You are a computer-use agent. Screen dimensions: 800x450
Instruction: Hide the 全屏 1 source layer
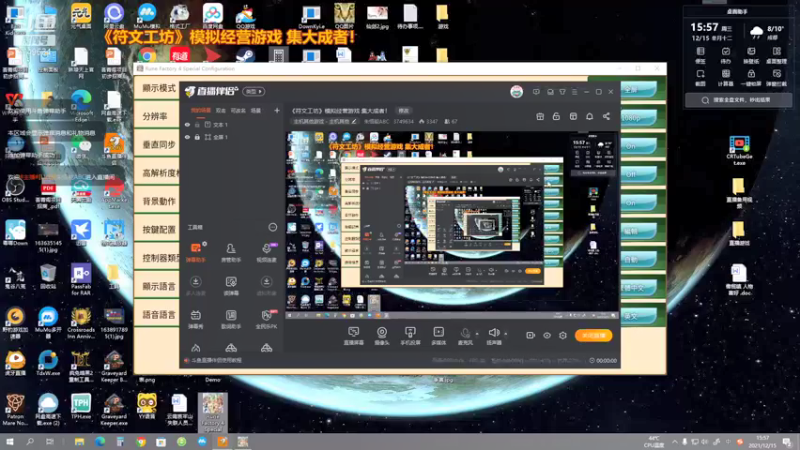(x=187, y=137)
